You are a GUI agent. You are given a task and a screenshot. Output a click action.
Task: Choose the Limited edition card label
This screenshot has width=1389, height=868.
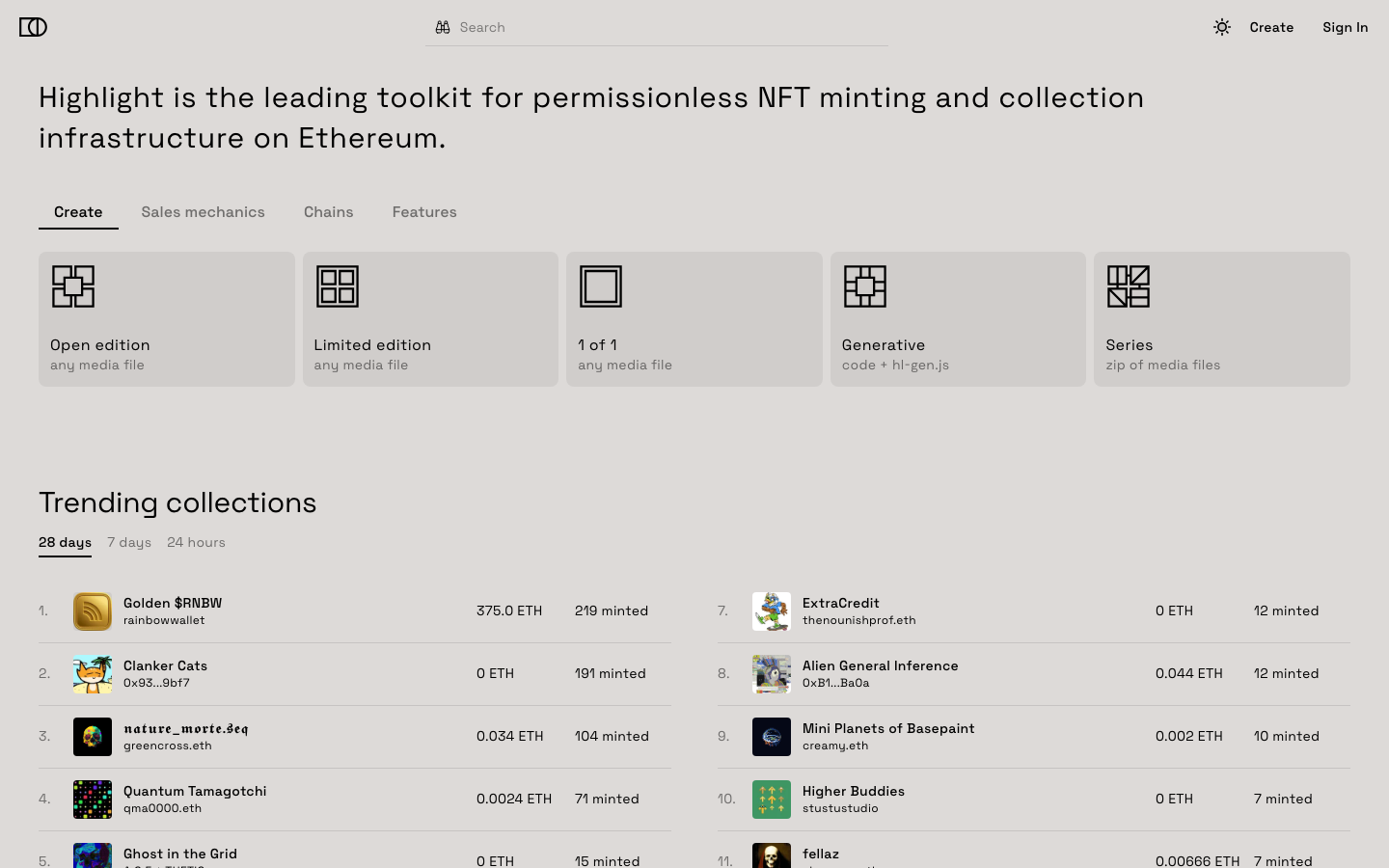(372, 345)
